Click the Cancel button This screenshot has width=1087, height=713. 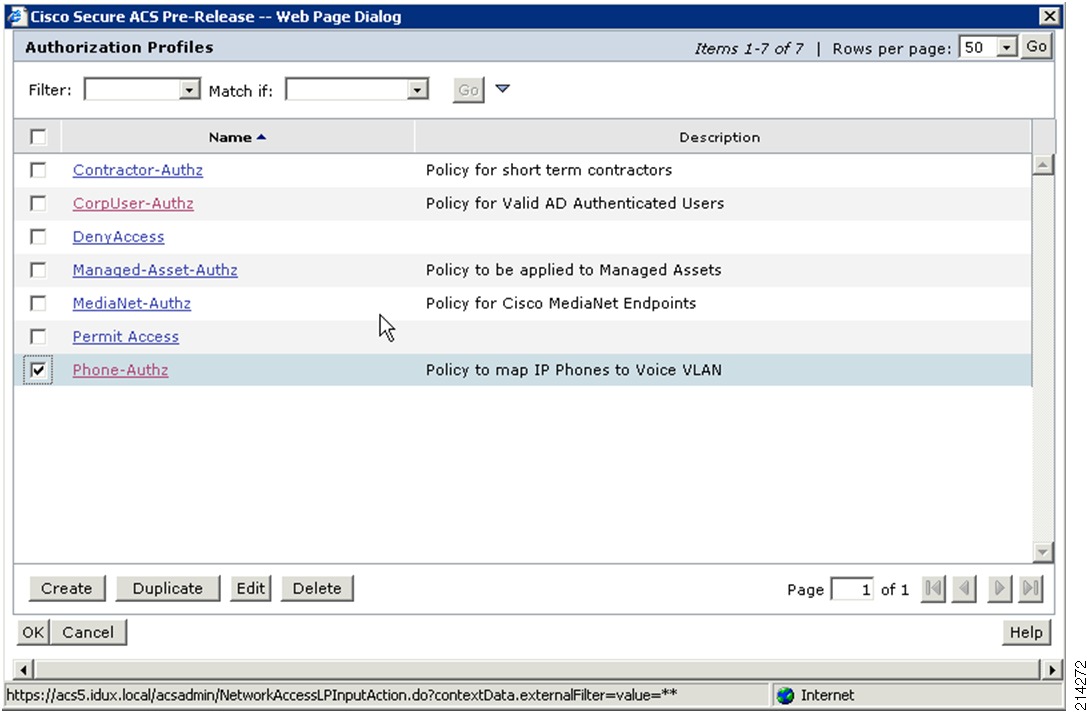click(x=88, y=632)
